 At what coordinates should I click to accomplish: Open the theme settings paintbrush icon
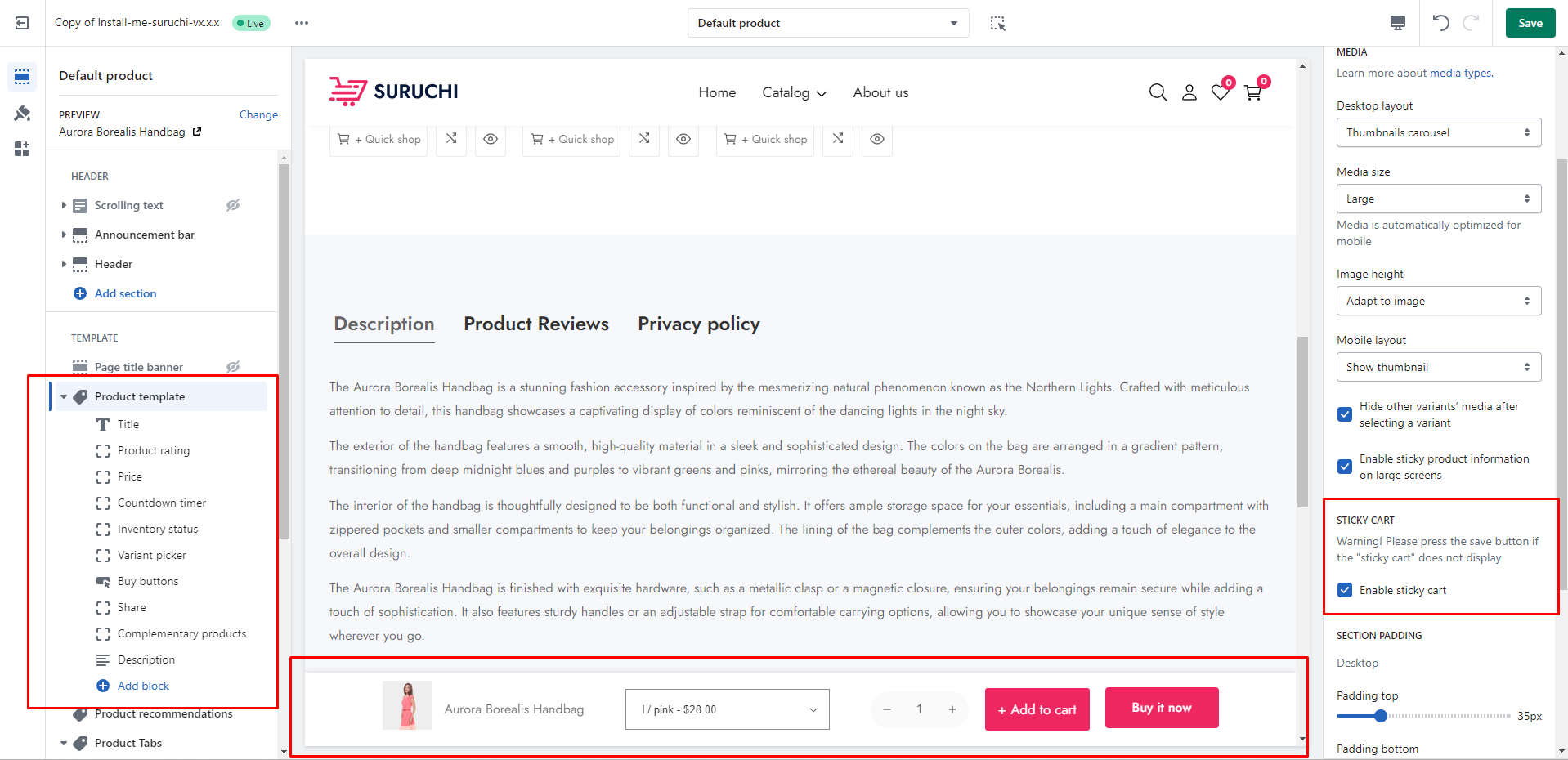coord(22,113)
